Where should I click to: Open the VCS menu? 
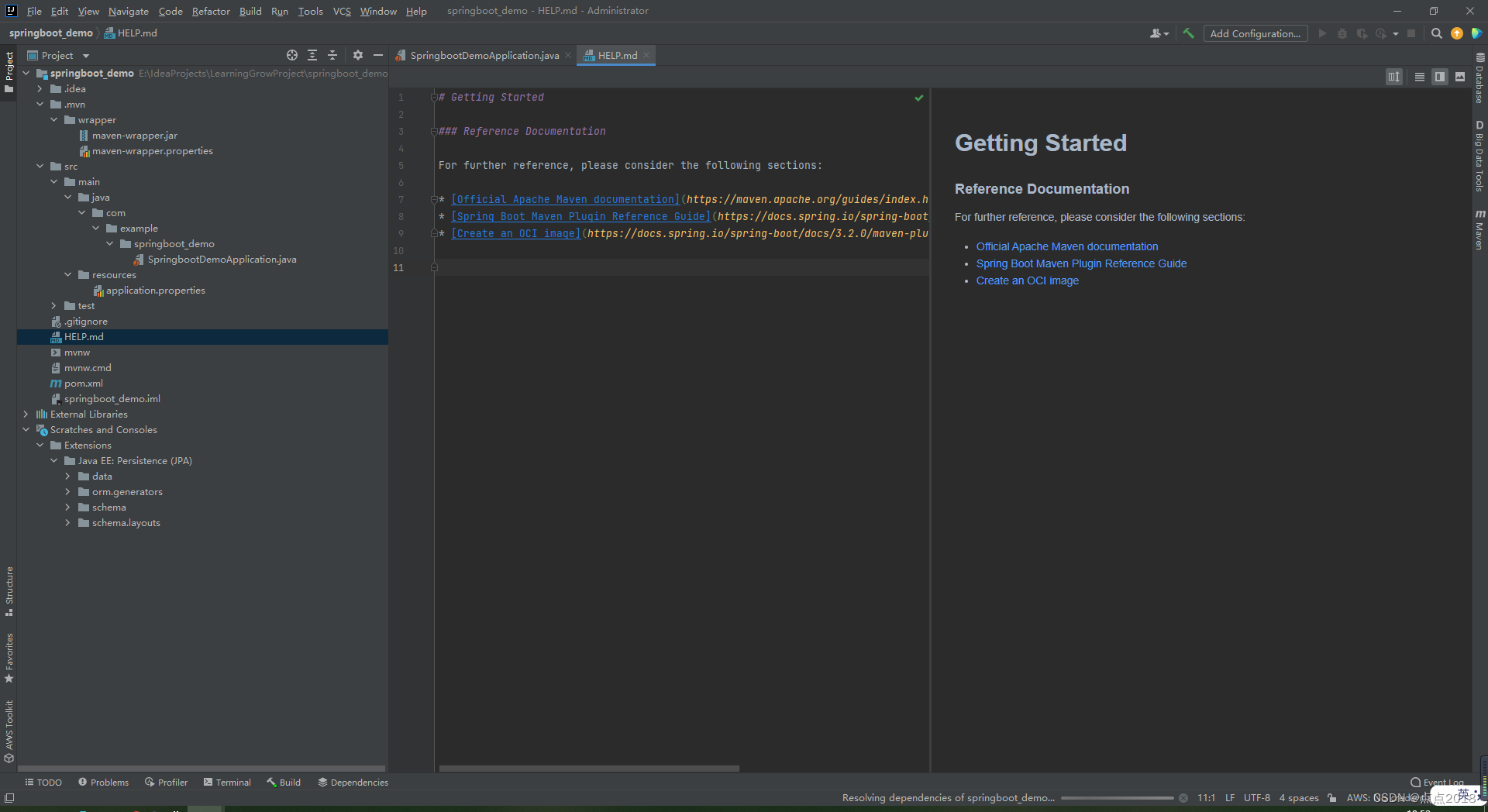pos(342,11)
